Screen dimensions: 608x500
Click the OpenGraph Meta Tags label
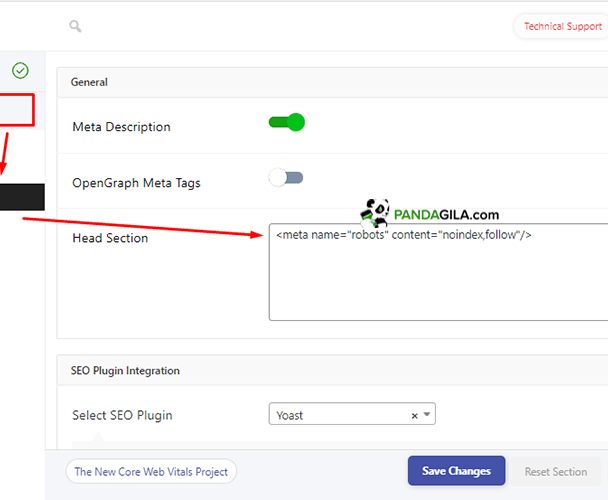136,183
